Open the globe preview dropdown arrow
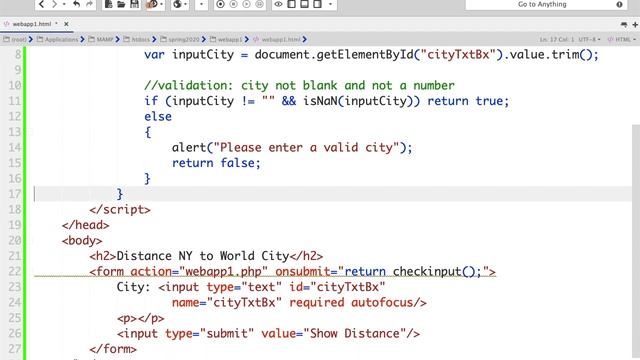This screenshot has width=640, height=360. 185,4
